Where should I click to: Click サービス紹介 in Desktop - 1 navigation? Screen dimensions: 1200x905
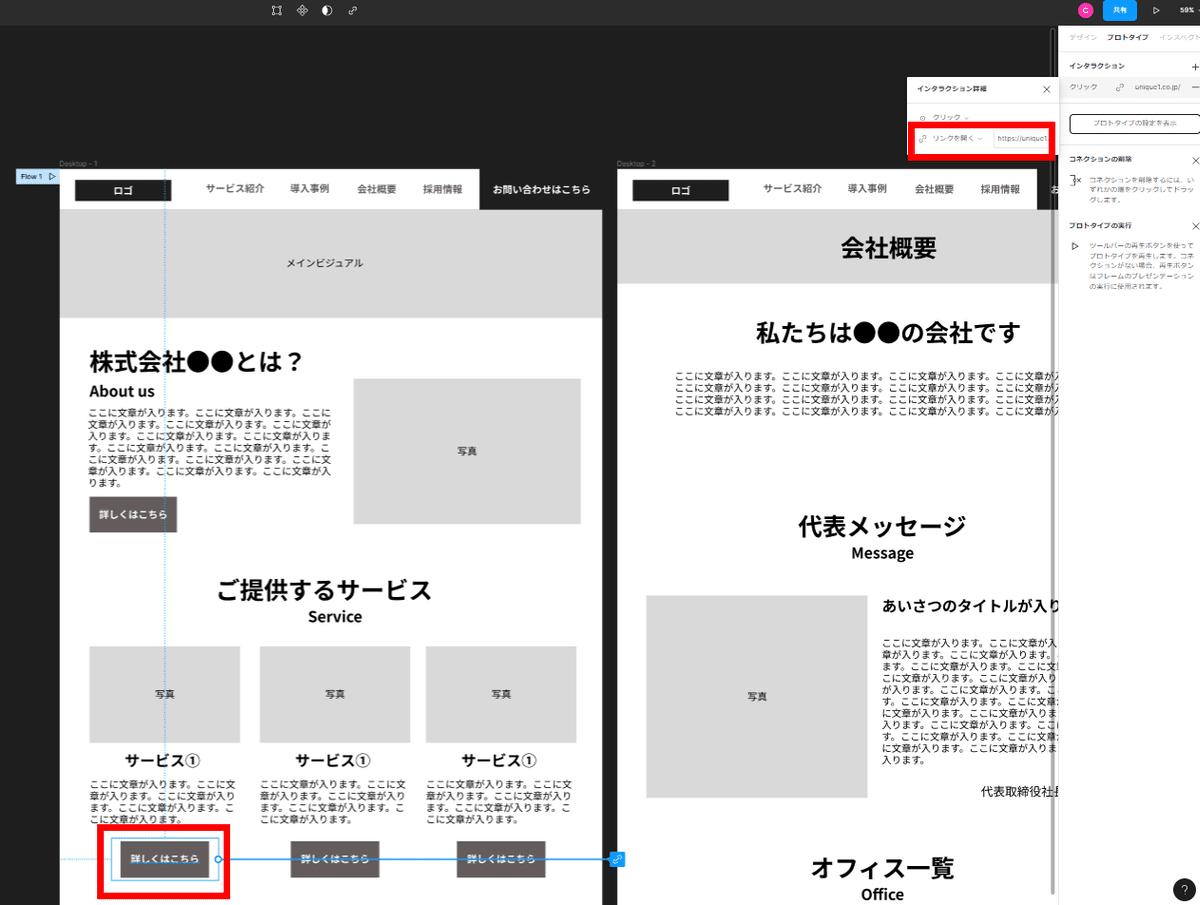235,189
